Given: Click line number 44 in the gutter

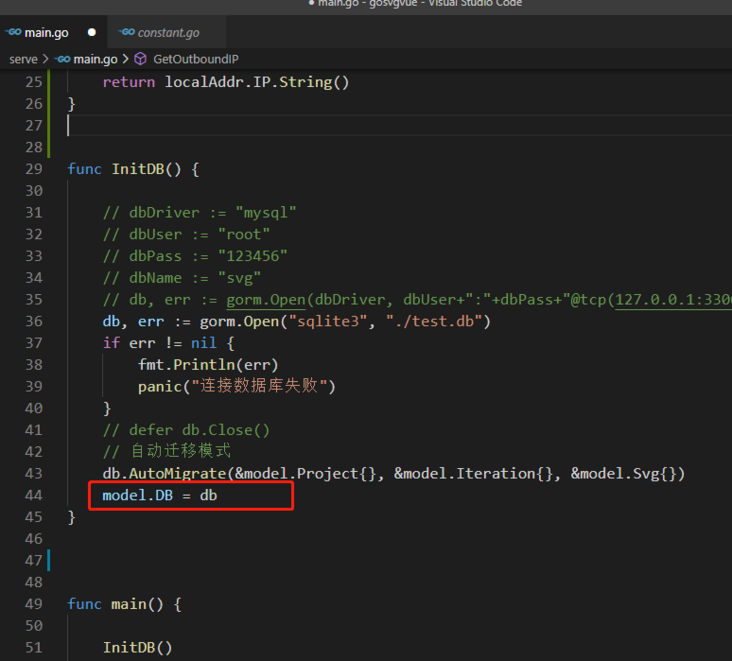Looking at the screenshot, I should coord(33,495).
